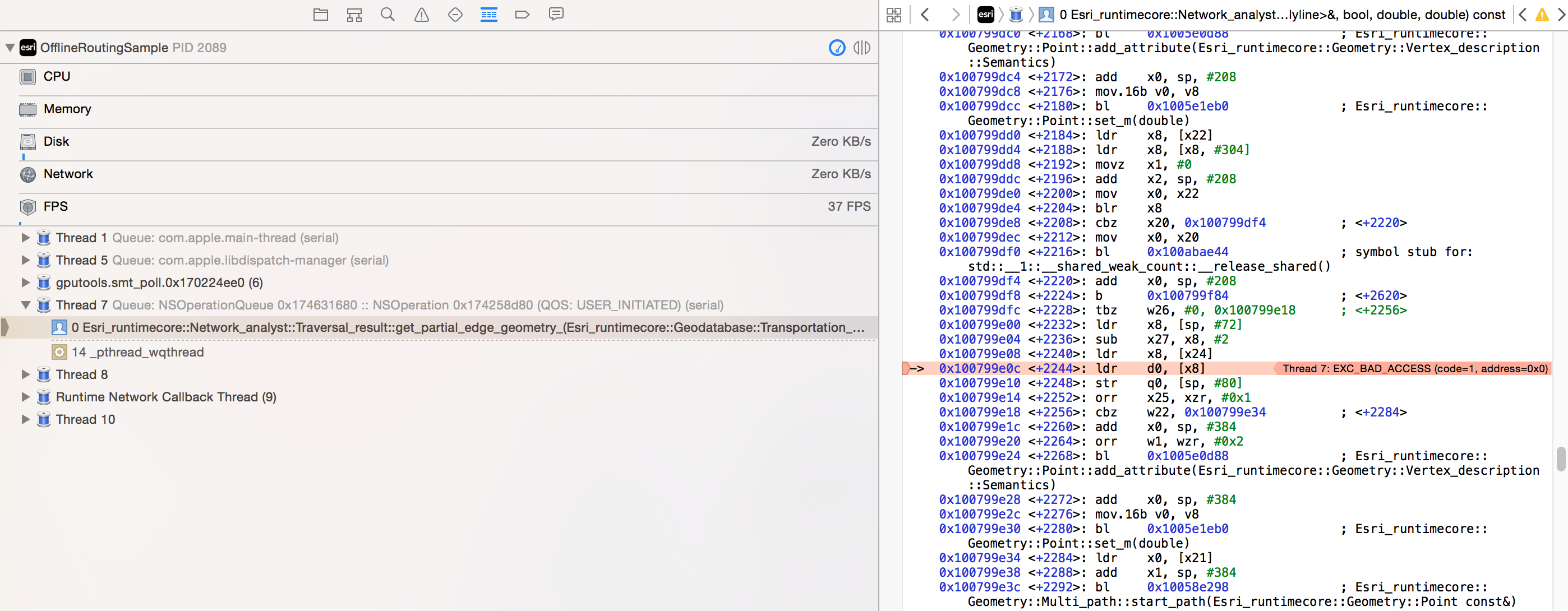Click the Network globe icon
Image resolution: width=1568 pixels, height=611 pixels.
[27, 175]
